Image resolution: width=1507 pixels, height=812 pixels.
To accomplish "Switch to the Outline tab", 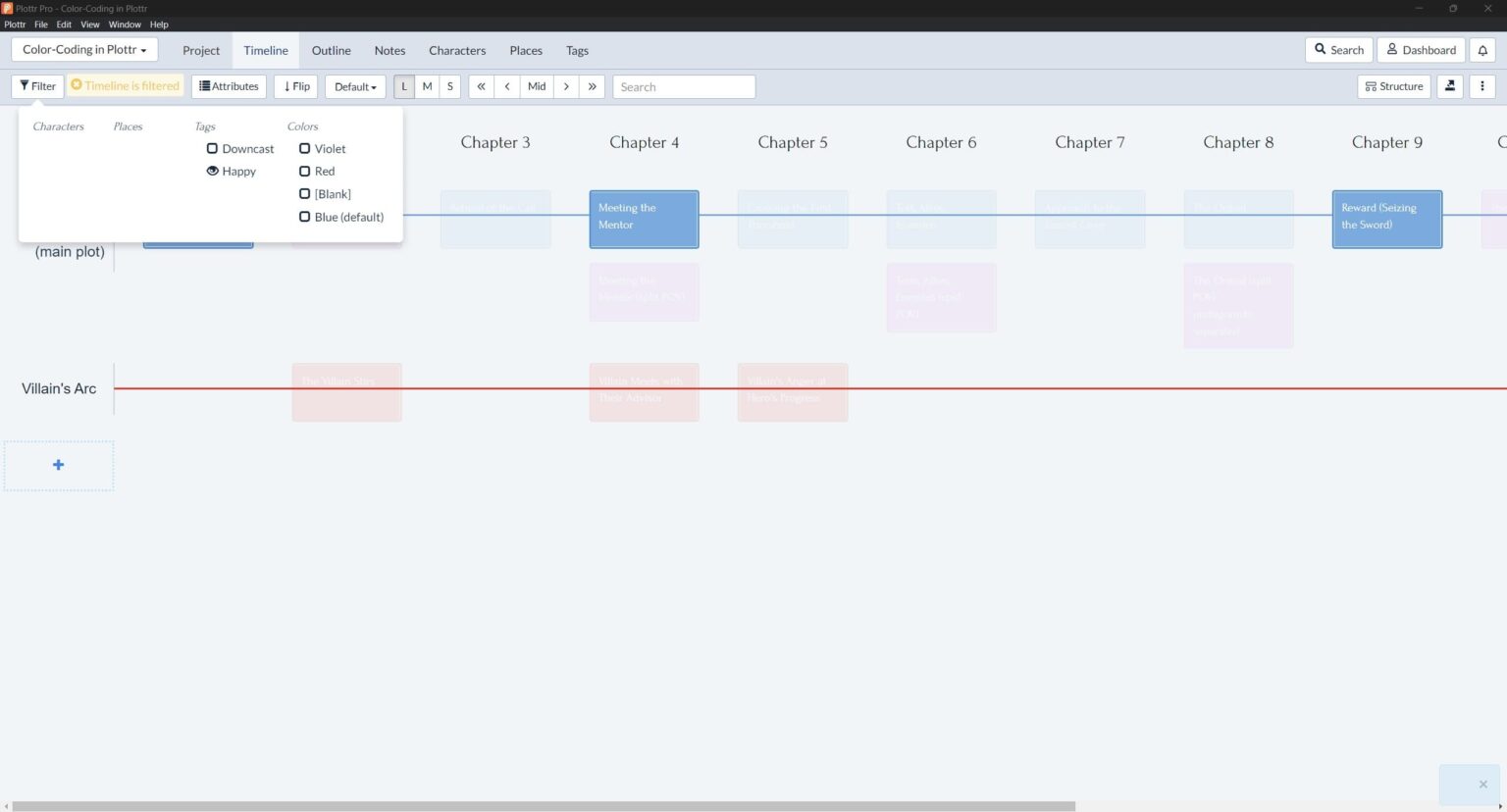I will (x=331, y=50).
